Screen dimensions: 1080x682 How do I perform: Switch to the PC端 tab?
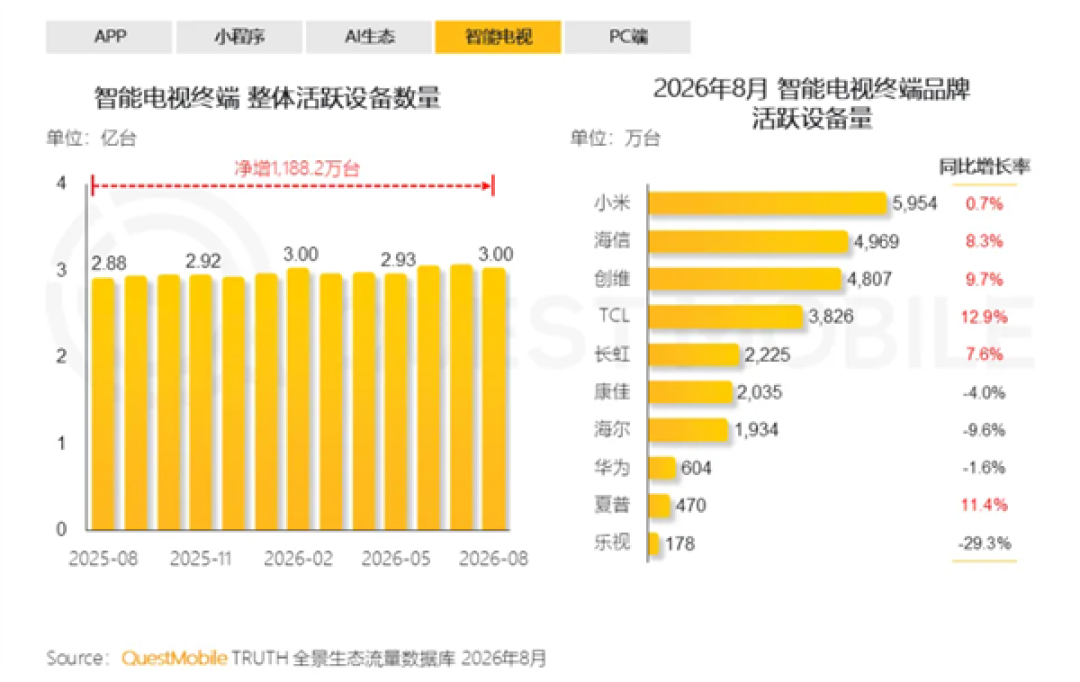coord(627,37)
